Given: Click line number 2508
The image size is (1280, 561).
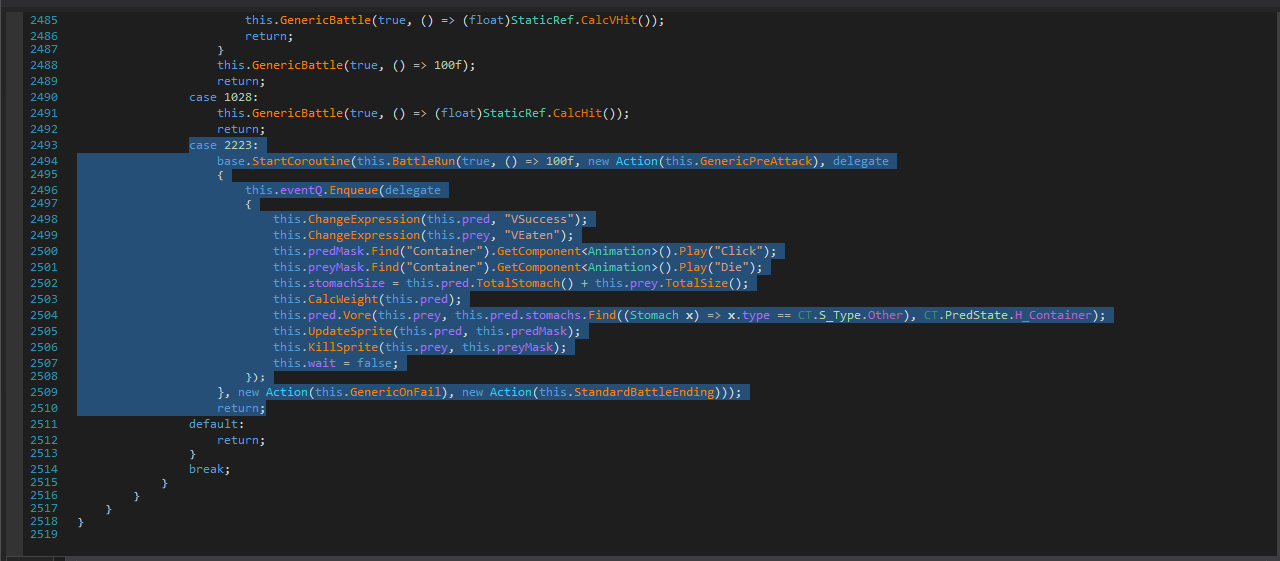Looking at the screenshot, I should tap(44, 378).
